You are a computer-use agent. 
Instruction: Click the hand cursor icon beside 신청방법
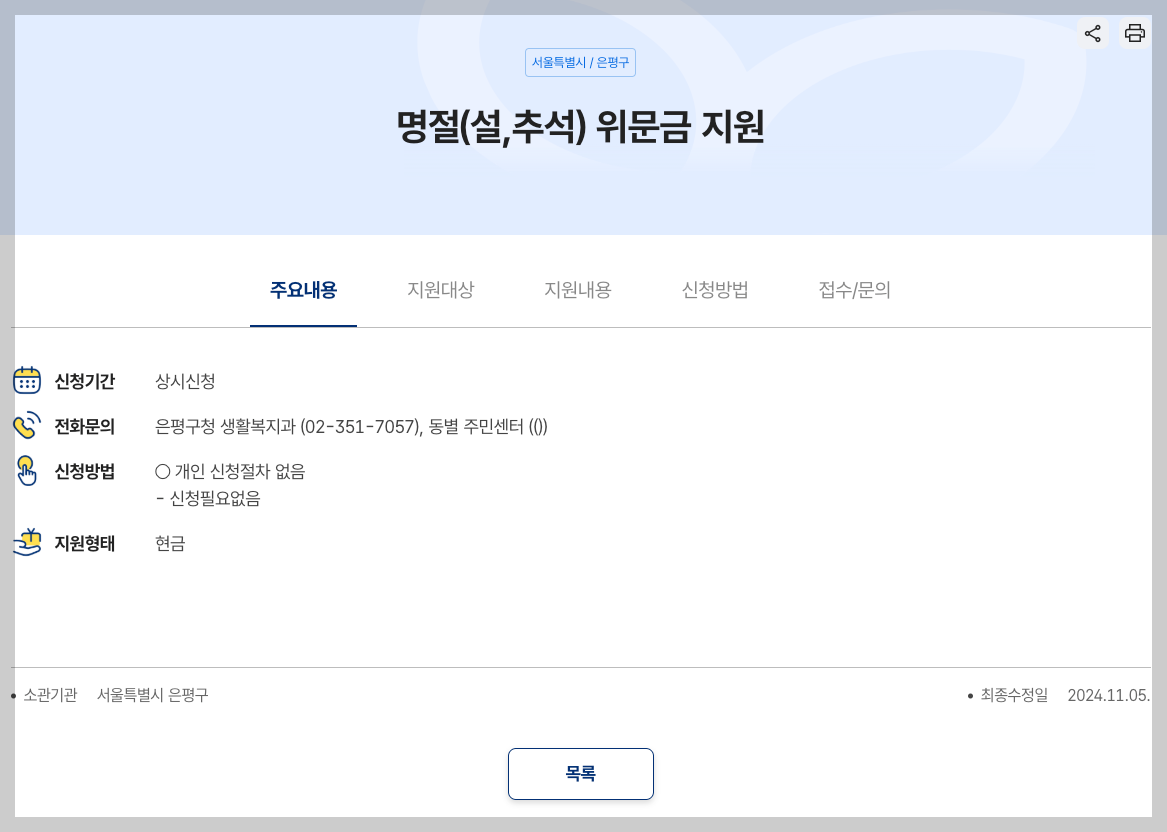click(27, 471)
